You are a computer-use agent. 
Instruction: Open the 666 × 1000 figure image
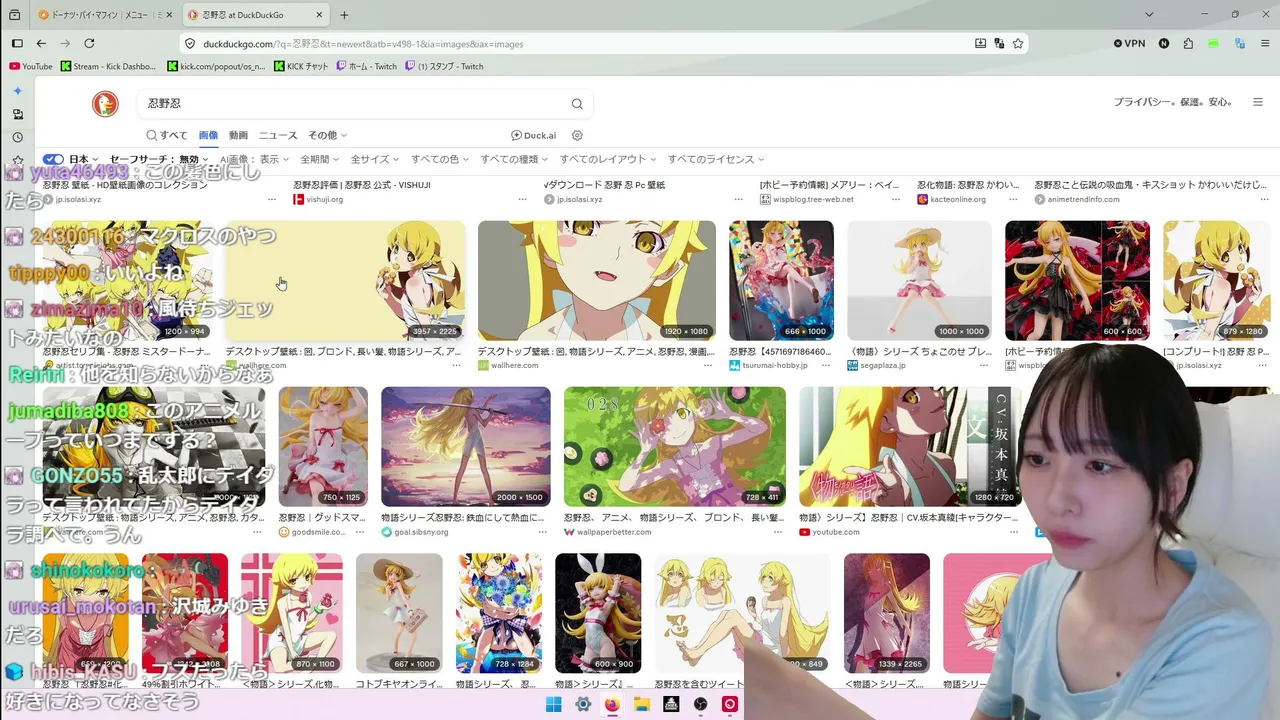(781, 281)
